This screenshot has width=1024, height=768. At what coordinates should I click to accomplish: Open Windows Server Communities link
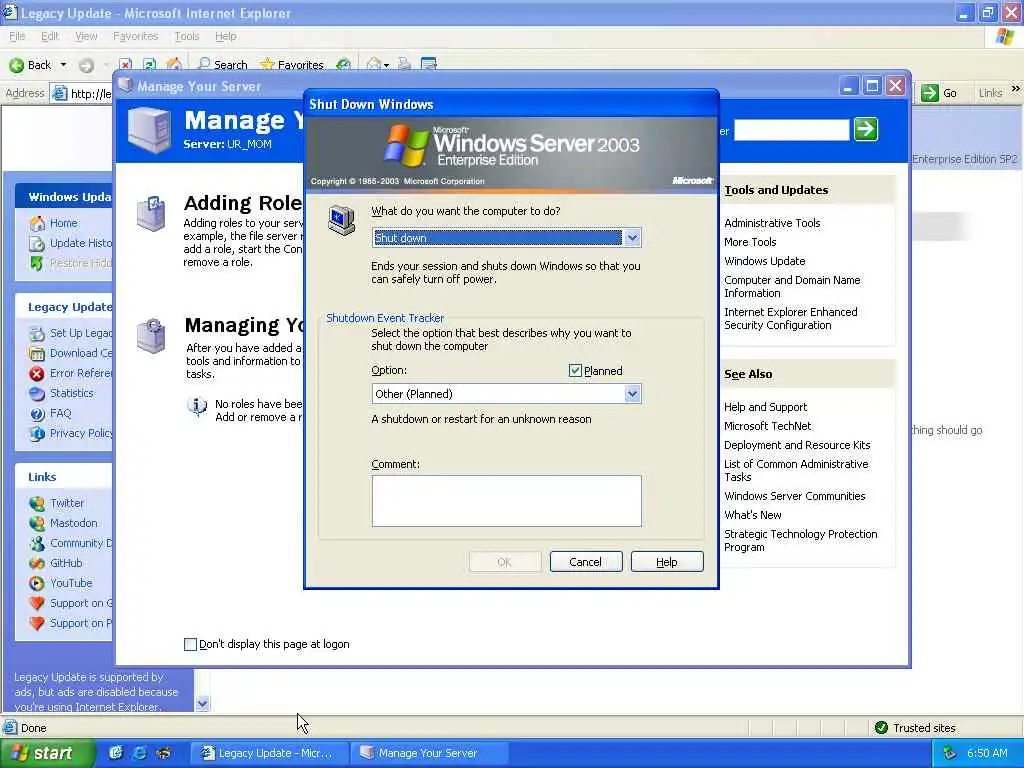[795, 496]
